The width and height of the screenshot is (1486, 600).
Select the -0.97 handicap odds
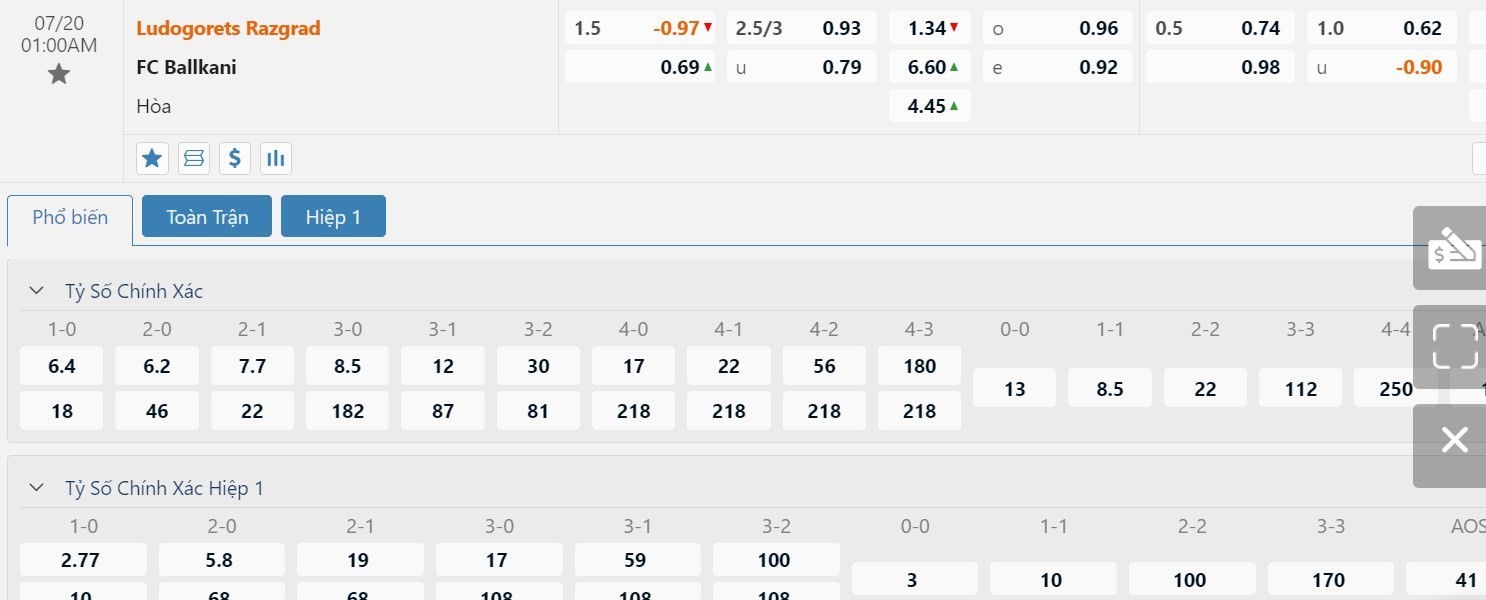pyautogui.click(x=676, y=28)
